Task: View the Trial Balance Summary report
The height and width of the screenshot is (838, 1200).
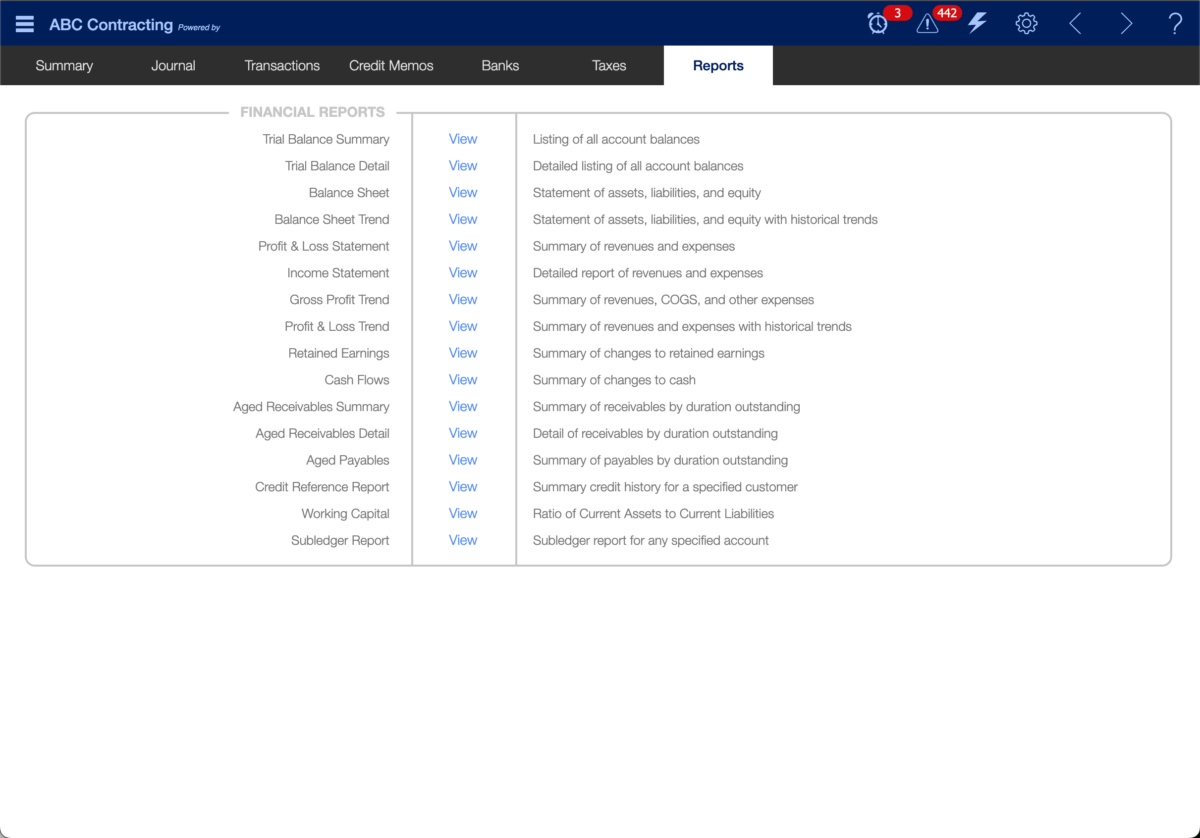Action: [463, 139]
